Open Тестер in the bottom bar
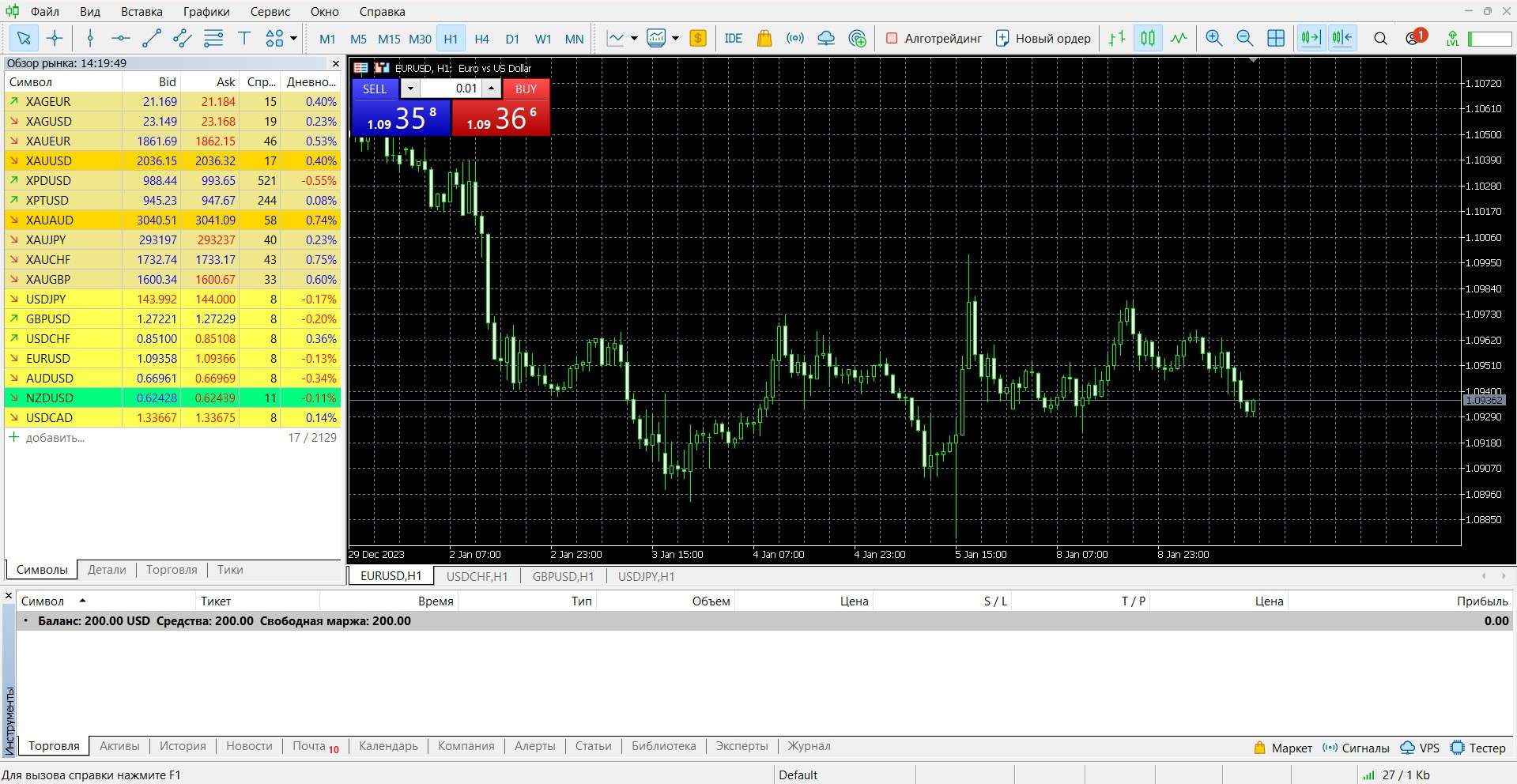The height and width of the screenshot is (784, 1517). 1478,748
